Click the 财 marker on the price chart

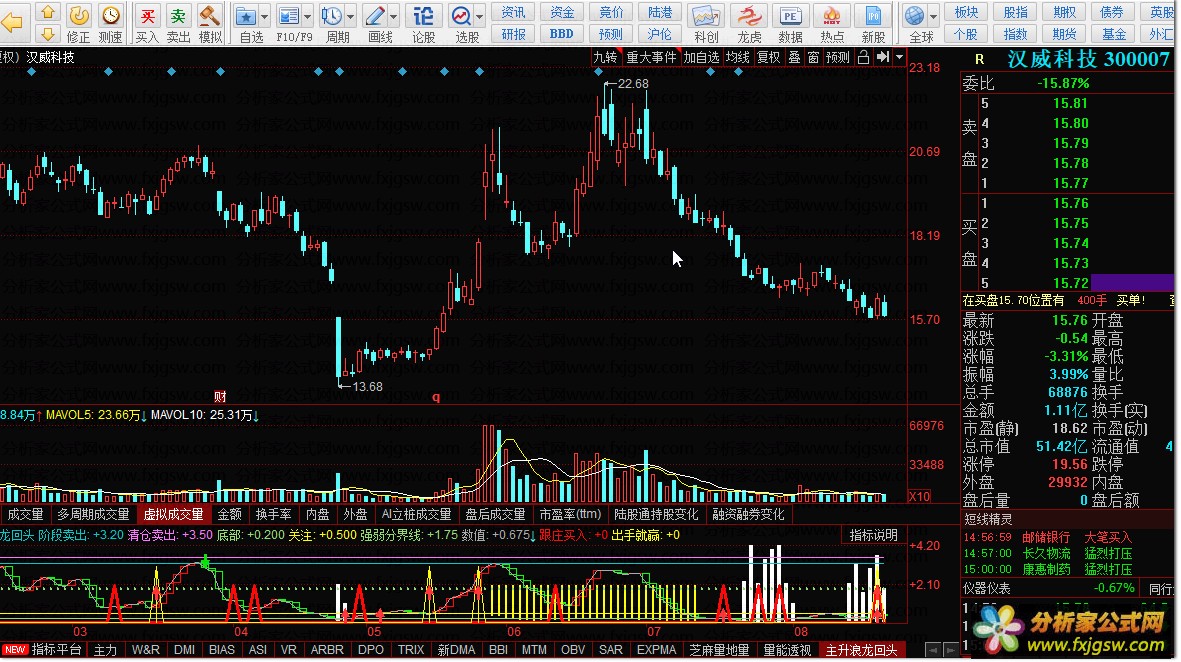[x=220, y=396]
